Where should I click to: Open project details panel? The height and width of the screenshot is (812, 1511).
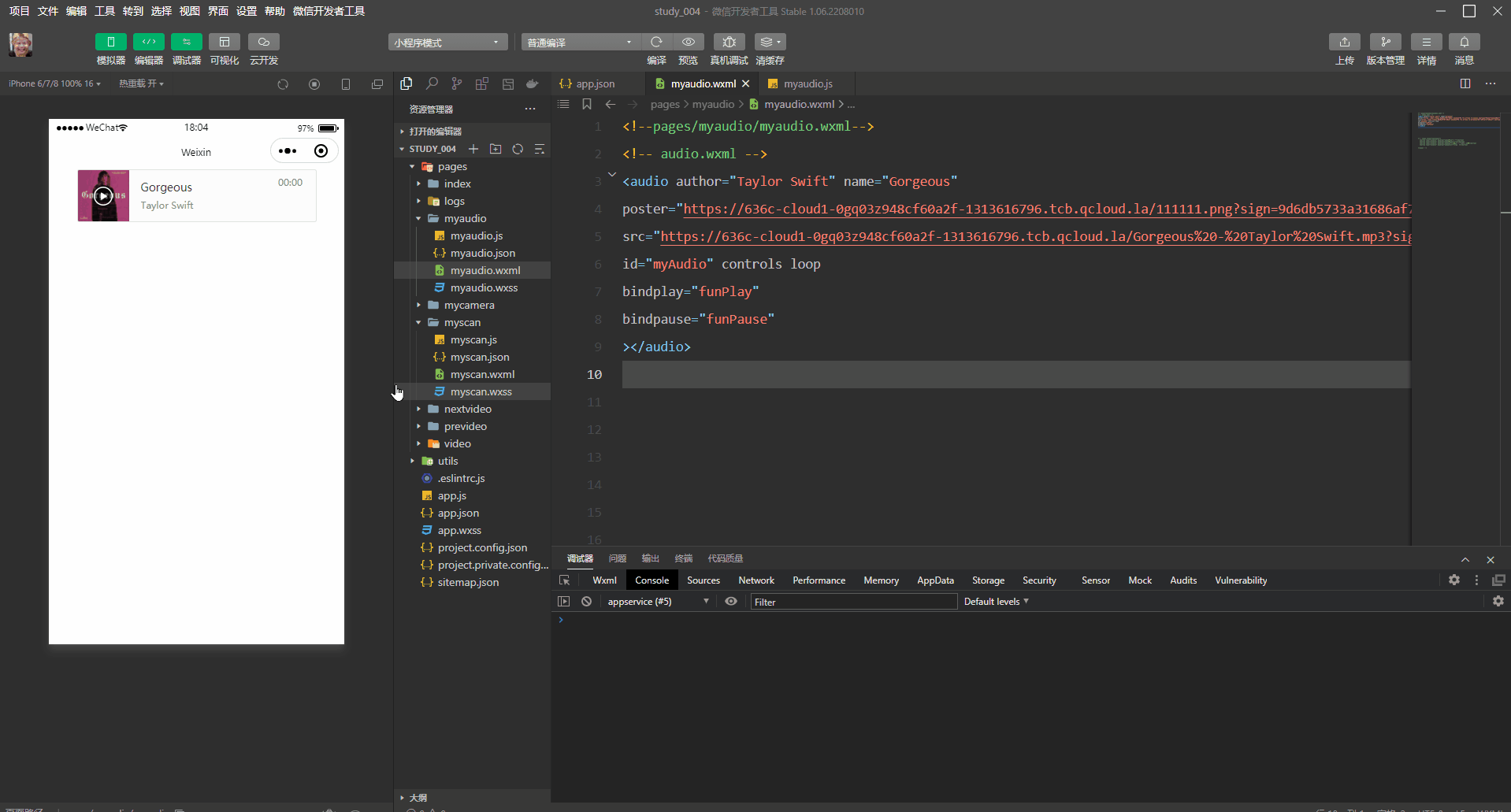pos(1427,42)
